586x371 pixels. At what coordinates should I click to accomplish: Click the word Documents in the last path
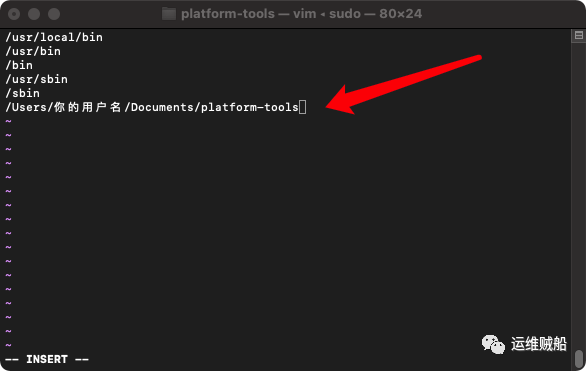(162, 107)
